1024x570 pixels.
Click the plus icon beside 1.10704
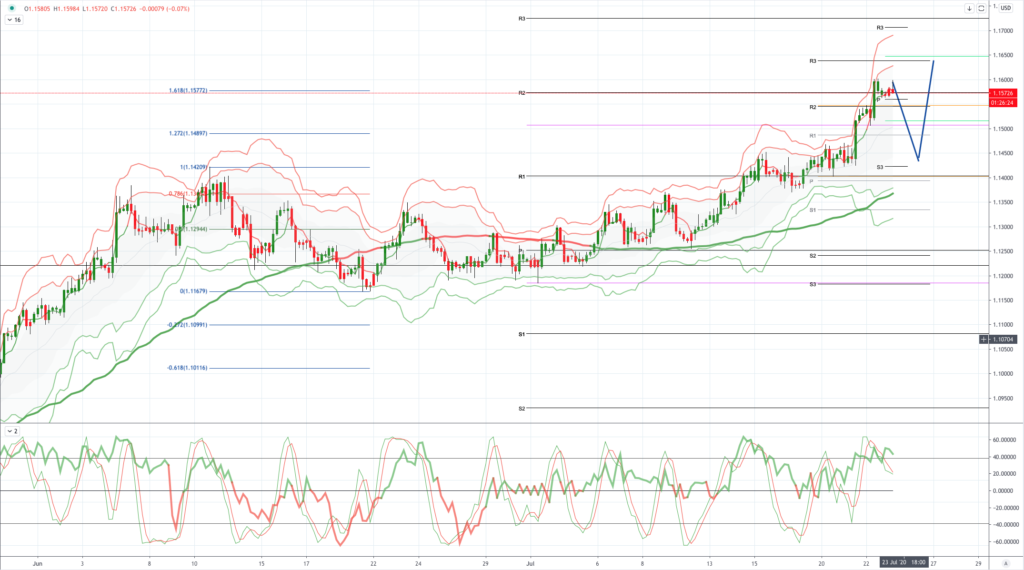coord(984,340)
